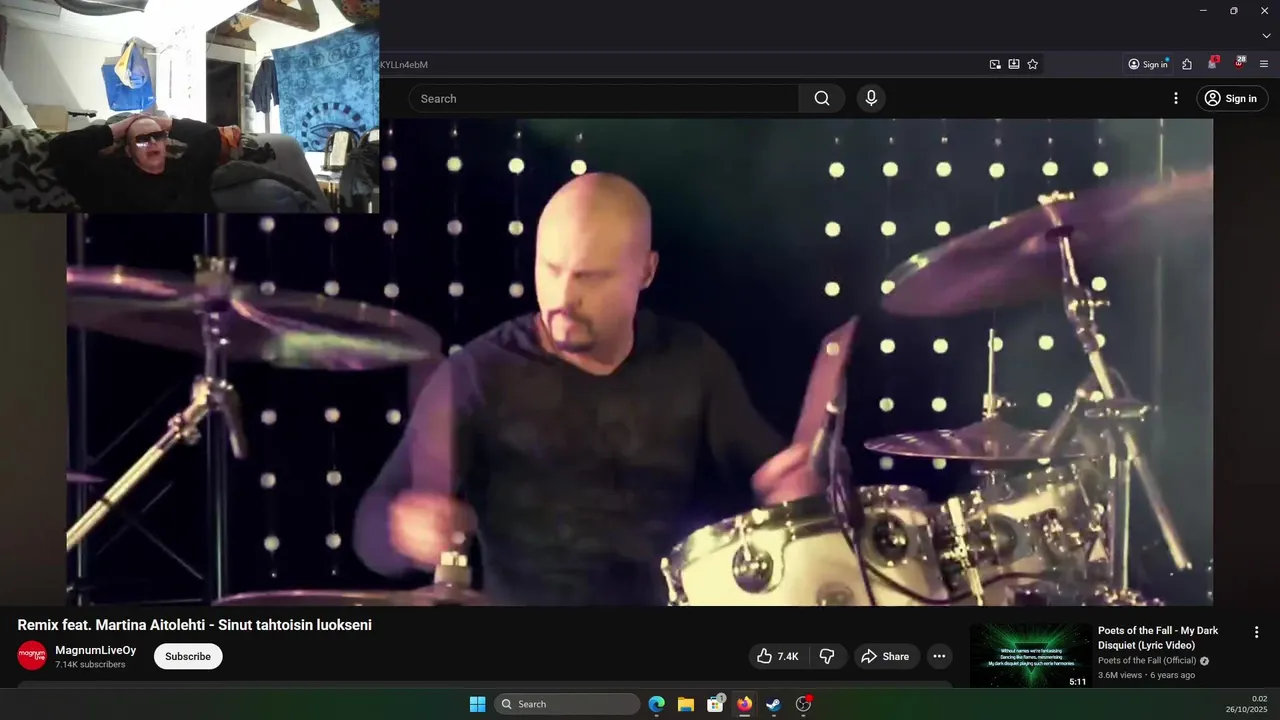The width and height of the screenshot is (1280, 720).
Task: Click the extension icon with red 6 badge
Action: tap(1213, 63)
